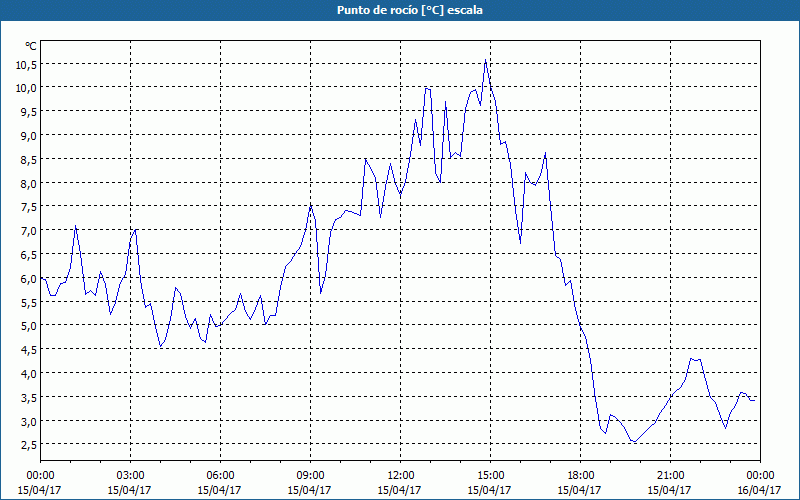Click the 9,5 y-axis value
This screenshot has height=500, width=800.
point(30,112)
